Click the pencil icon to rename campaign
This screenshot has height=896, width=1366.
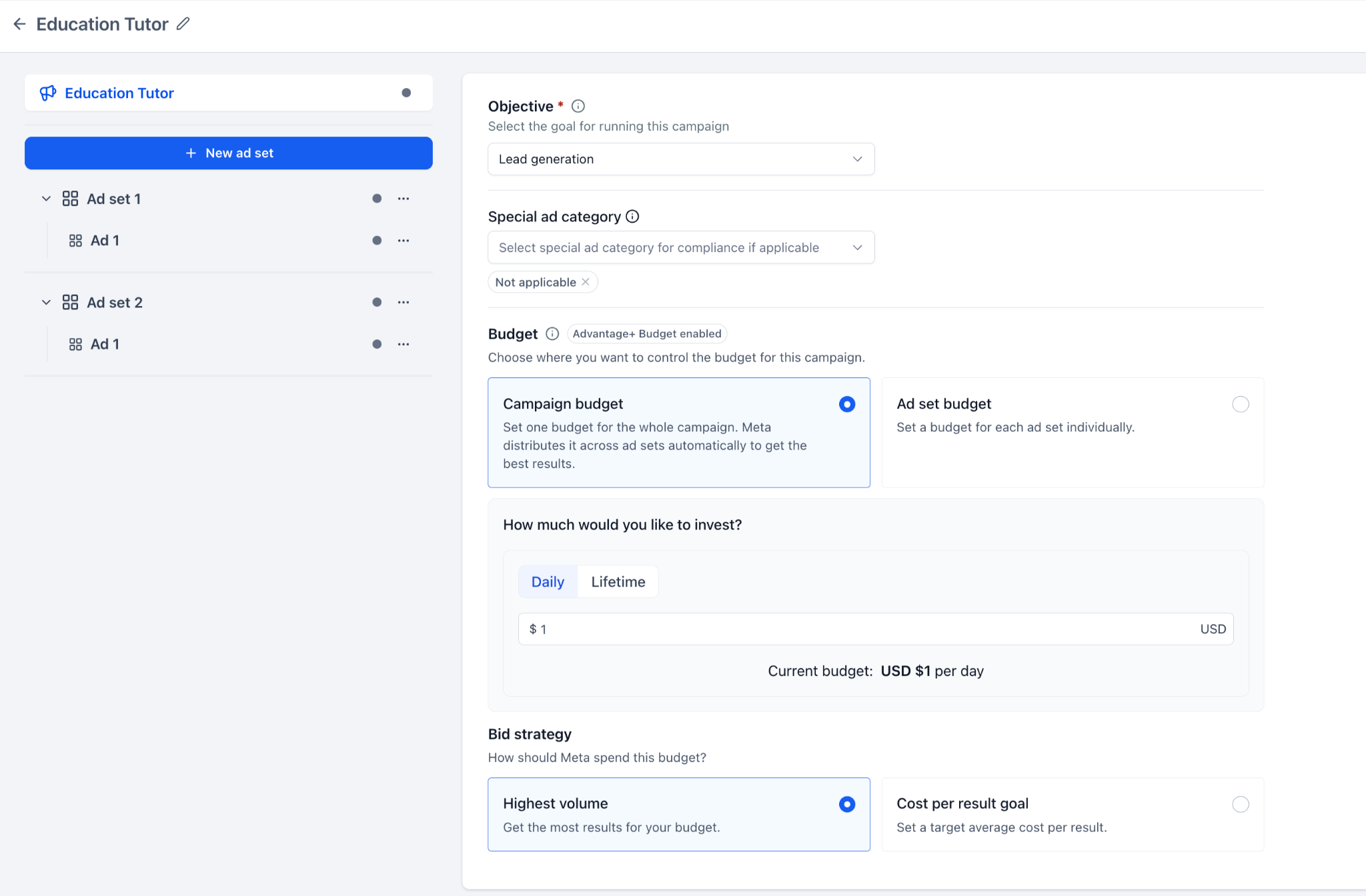[183, 24]
